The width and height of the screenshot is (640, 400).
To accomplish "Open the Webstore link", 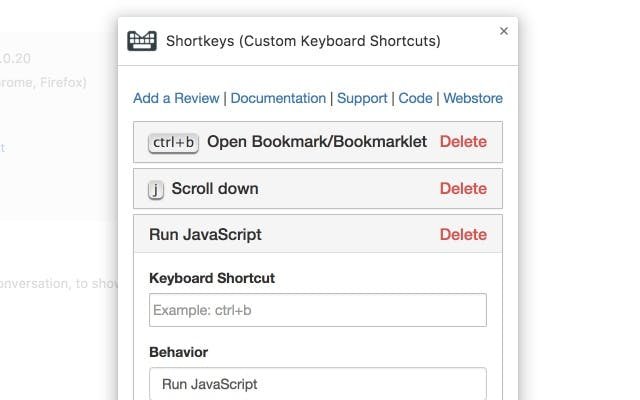I will tap(473, 98).
